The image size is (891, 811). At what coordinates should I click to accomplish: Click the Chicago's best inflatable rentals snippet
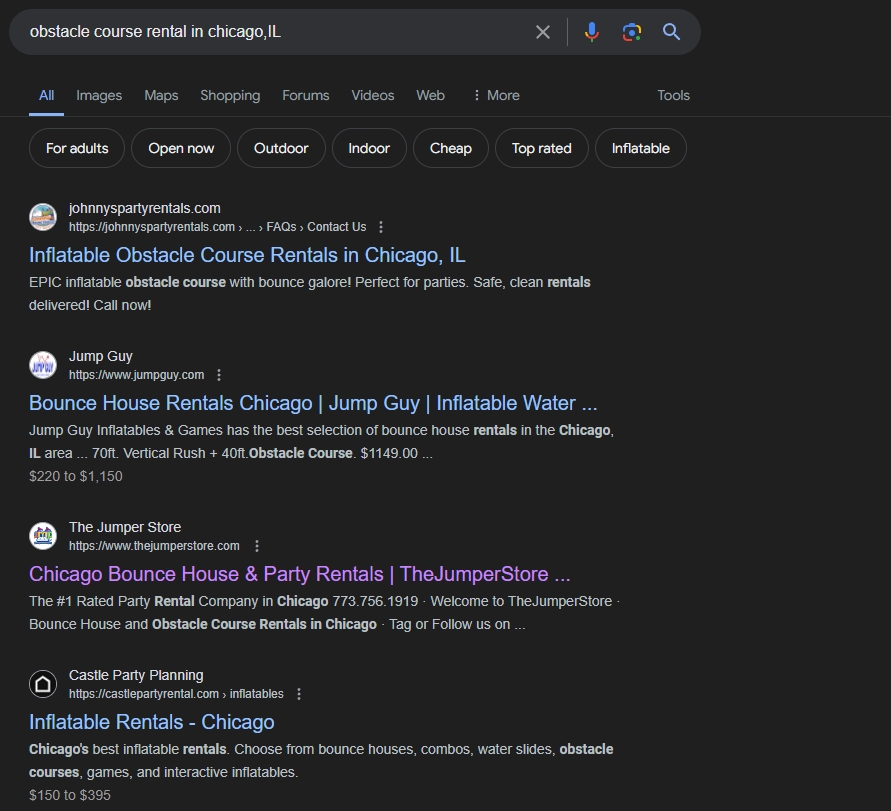pos(321,760)
